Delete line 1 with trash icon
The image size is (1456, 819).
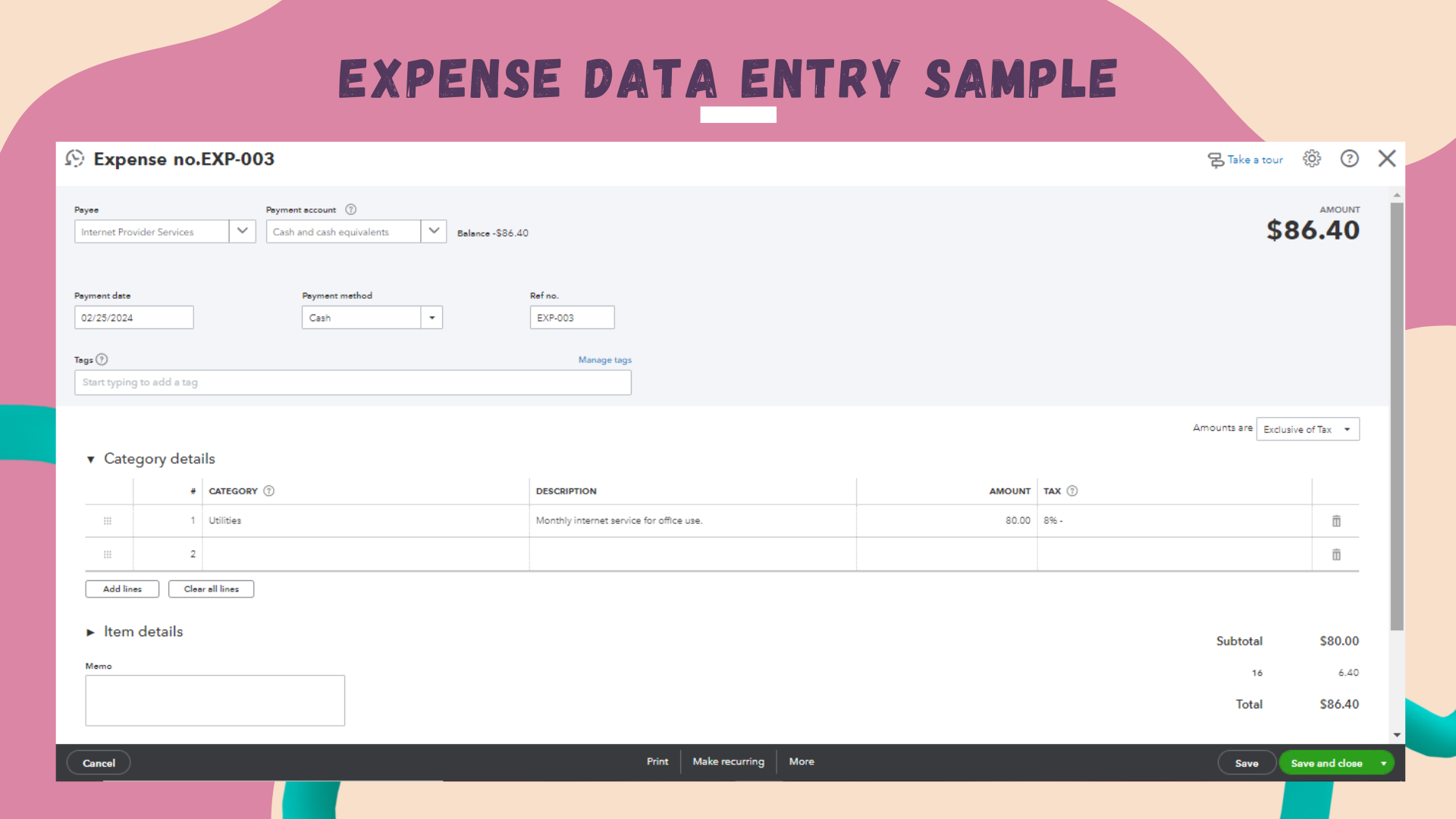pyautogui.click(x=1336, y=521)
